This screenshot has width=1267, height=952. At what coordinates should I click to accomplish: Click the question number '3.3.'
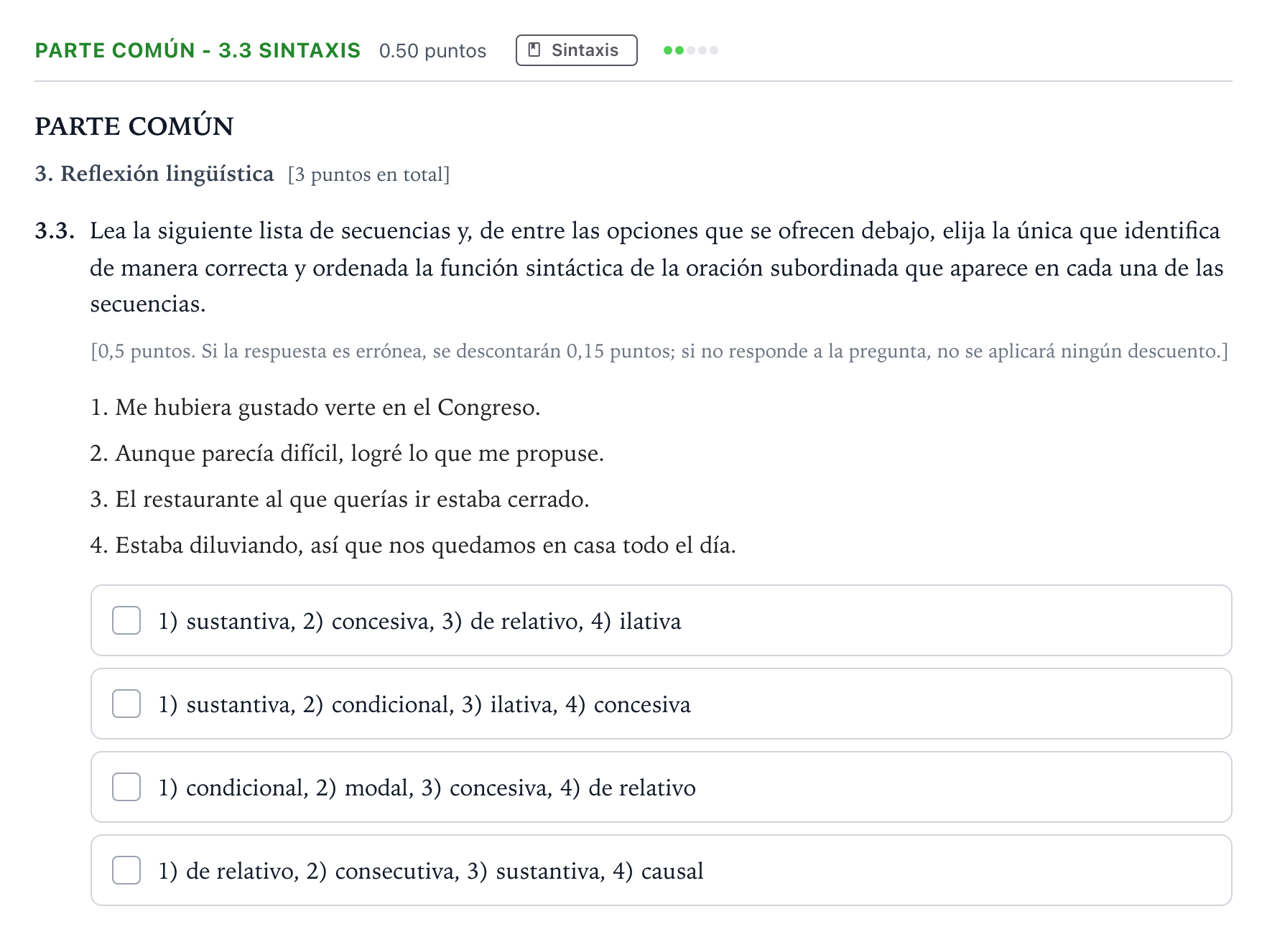pos(55,231)
